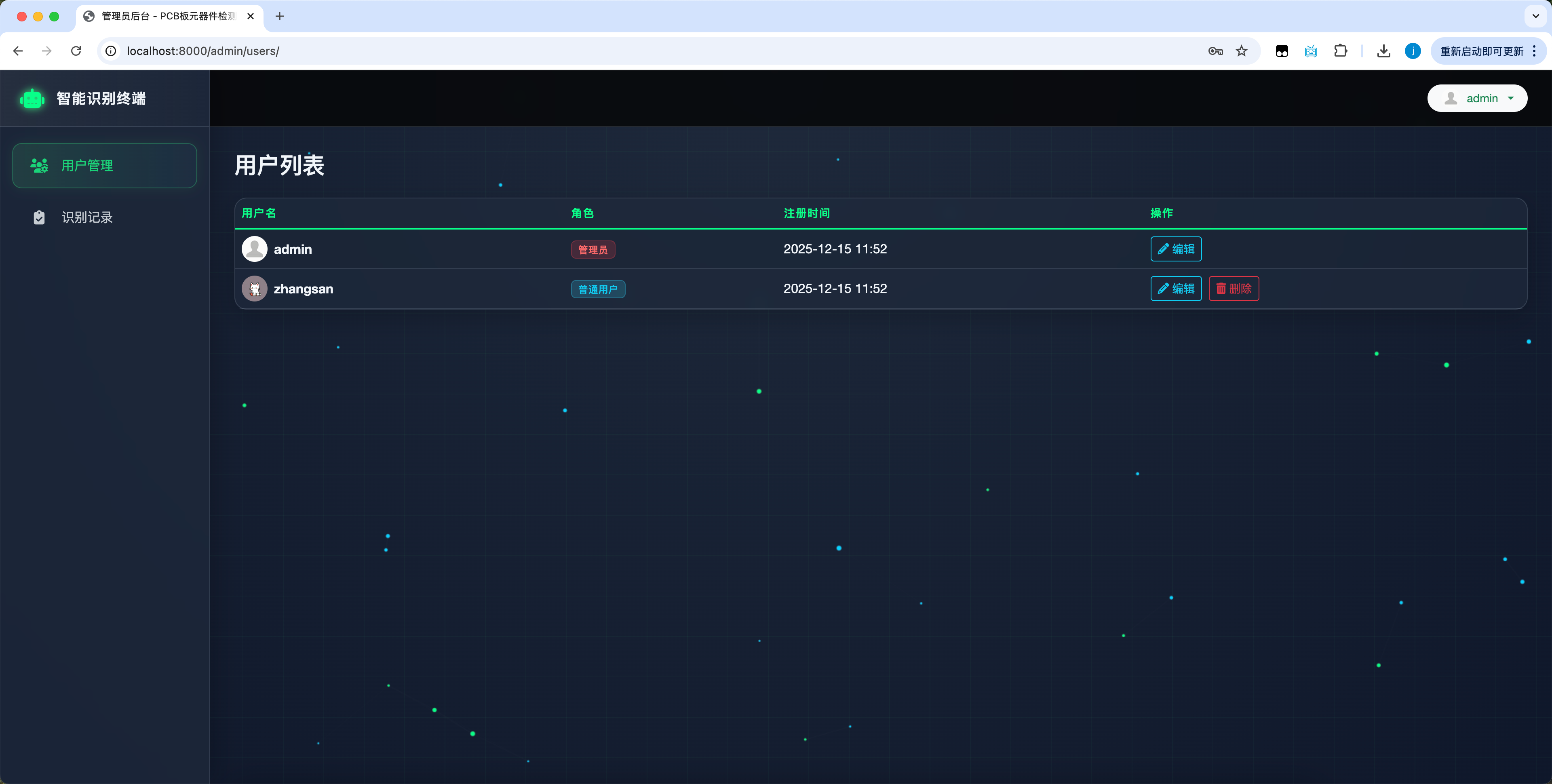1552x784 pixels.
Task: Reload the page with refresh icon
Action: [76, 51]
